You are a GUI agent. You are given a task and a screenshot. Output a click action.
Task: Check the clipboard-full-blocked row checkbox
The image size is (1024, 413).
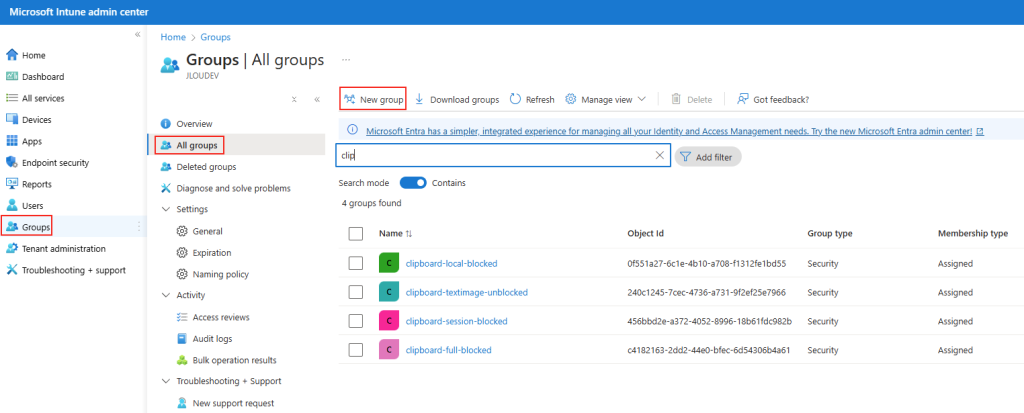click(x=355, y=350)
